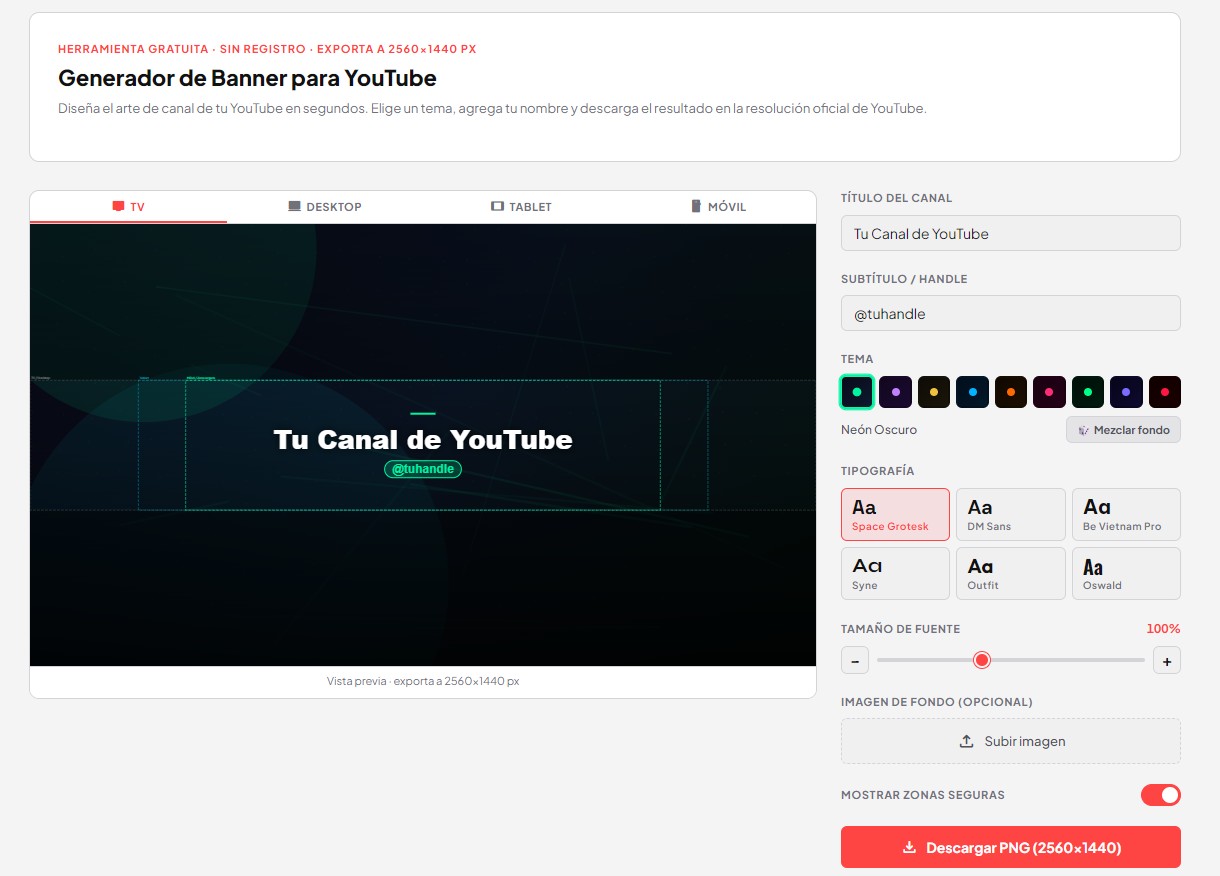The height and width of the screenshot is (876, 1220).
Task: Select the DM Sans font option
Action: pos(1010,514)
